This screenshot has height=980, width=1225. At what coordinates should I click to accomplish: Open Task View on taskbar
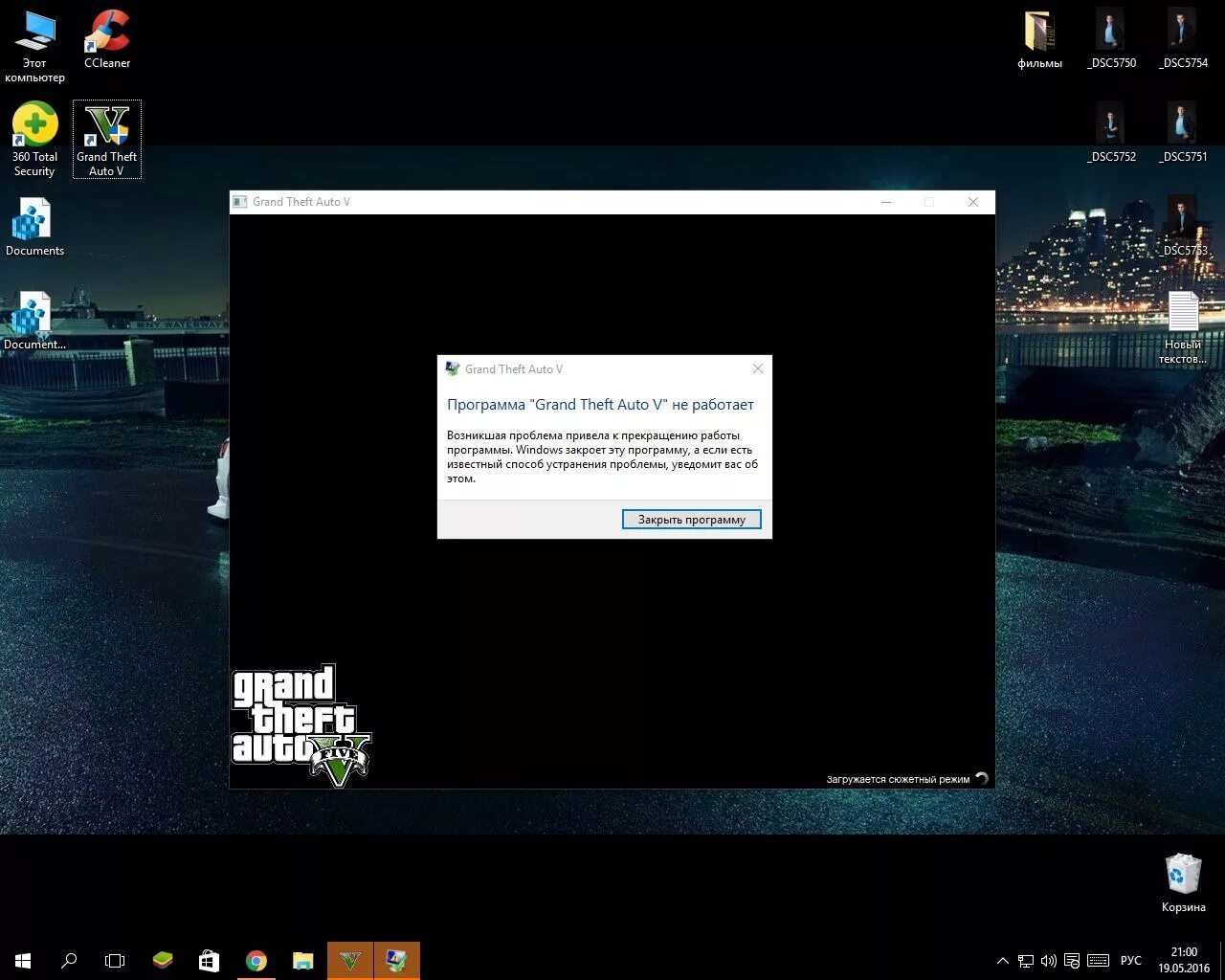click(115, 961)
